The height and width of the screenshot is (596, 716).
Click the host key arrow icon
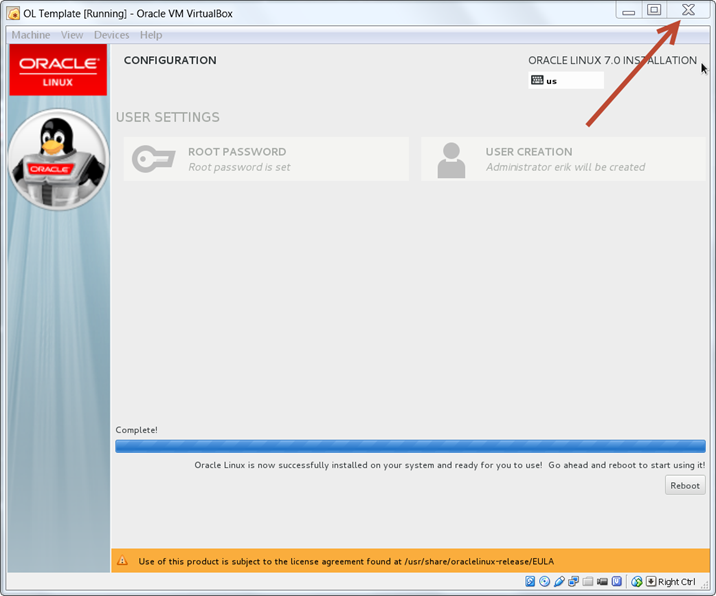[651, 581]
